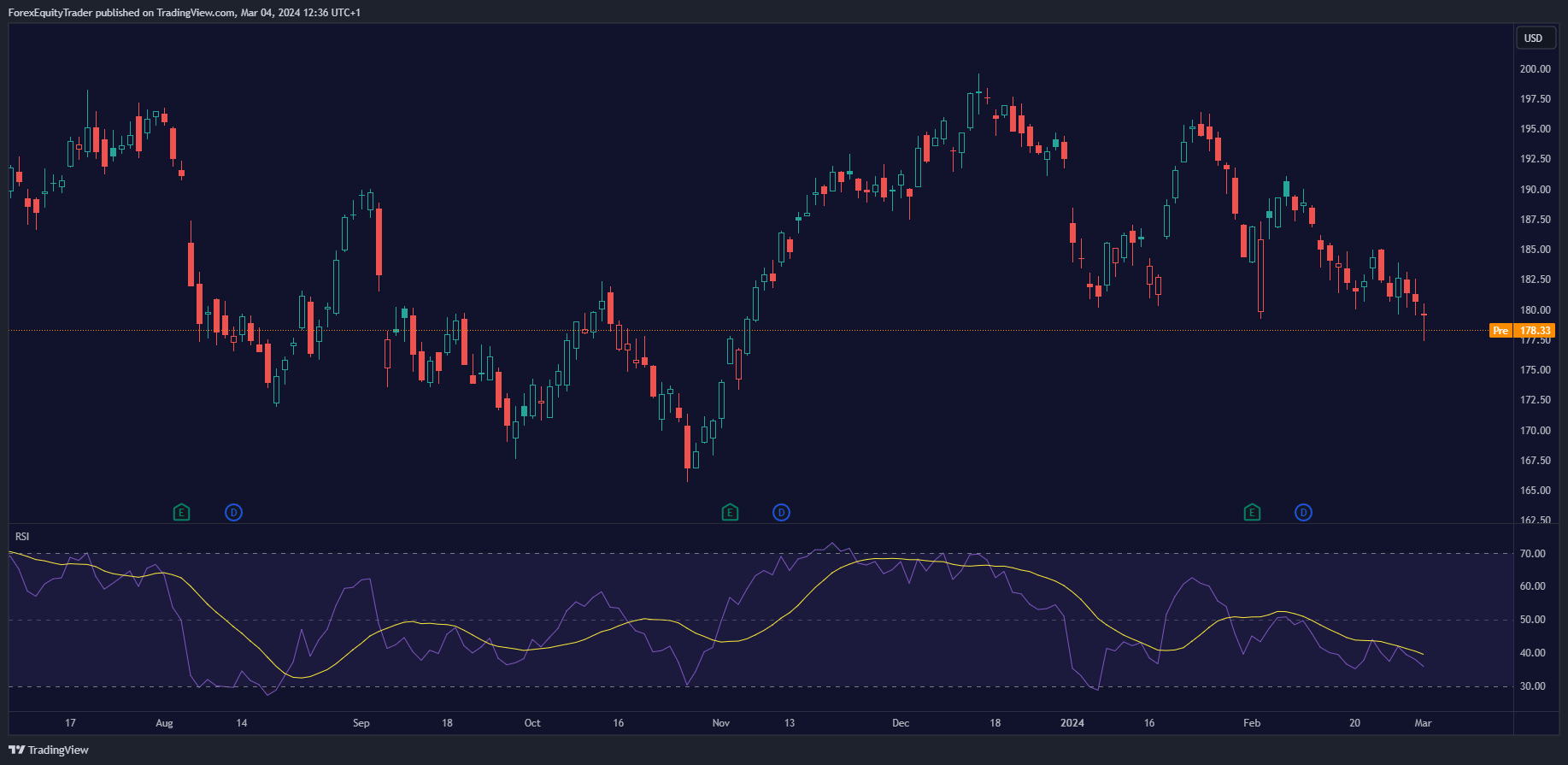Open the earnings E marker near November
The height and width of the screenshot is (765, 1568).
coord(730,512)
